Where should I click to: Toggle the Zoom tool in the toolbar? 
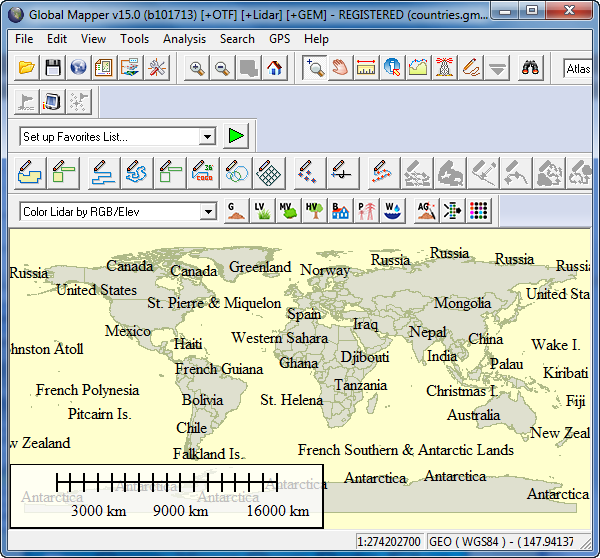coord(315,68)
